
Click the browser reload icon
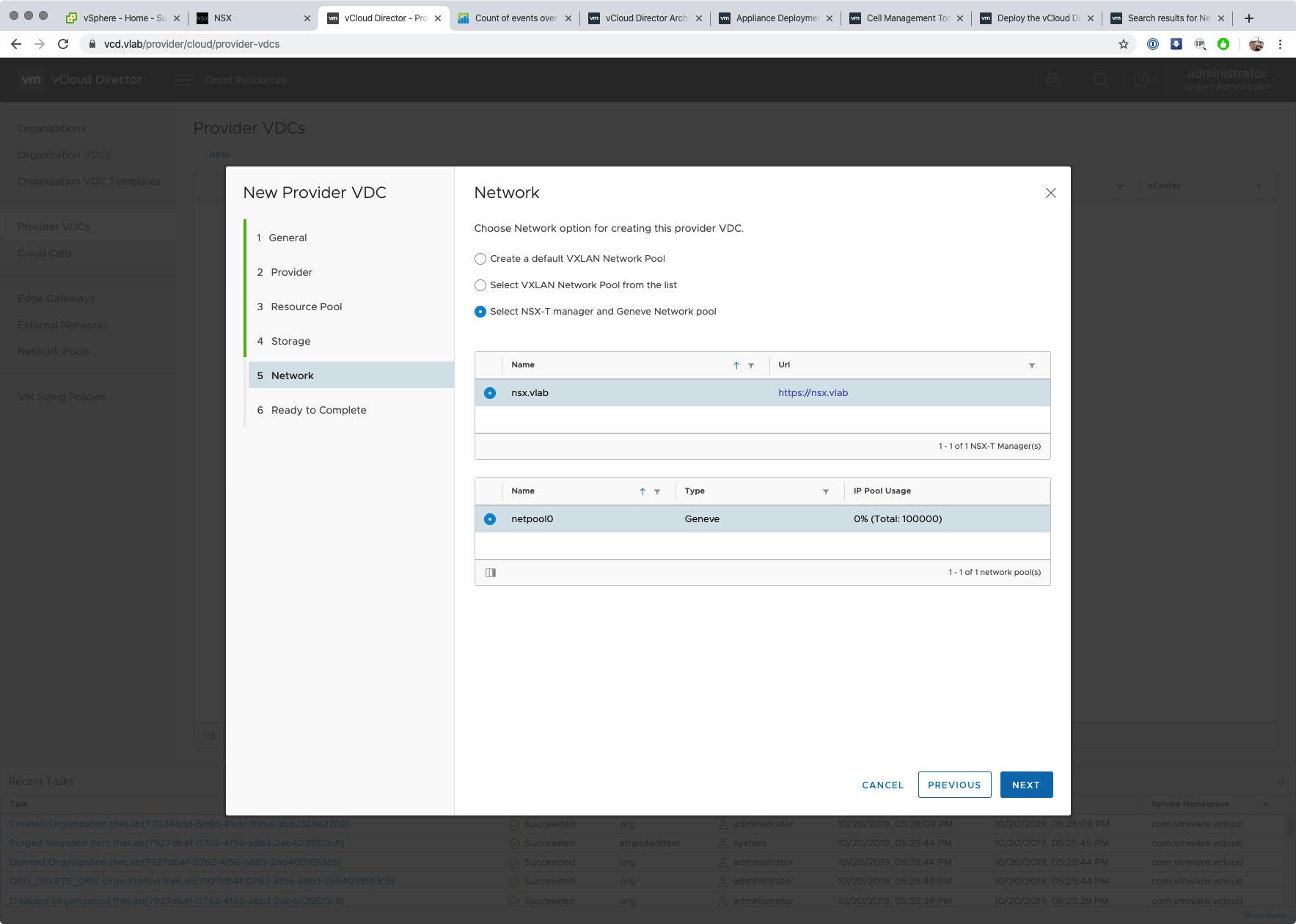click(x=63, y=44)
